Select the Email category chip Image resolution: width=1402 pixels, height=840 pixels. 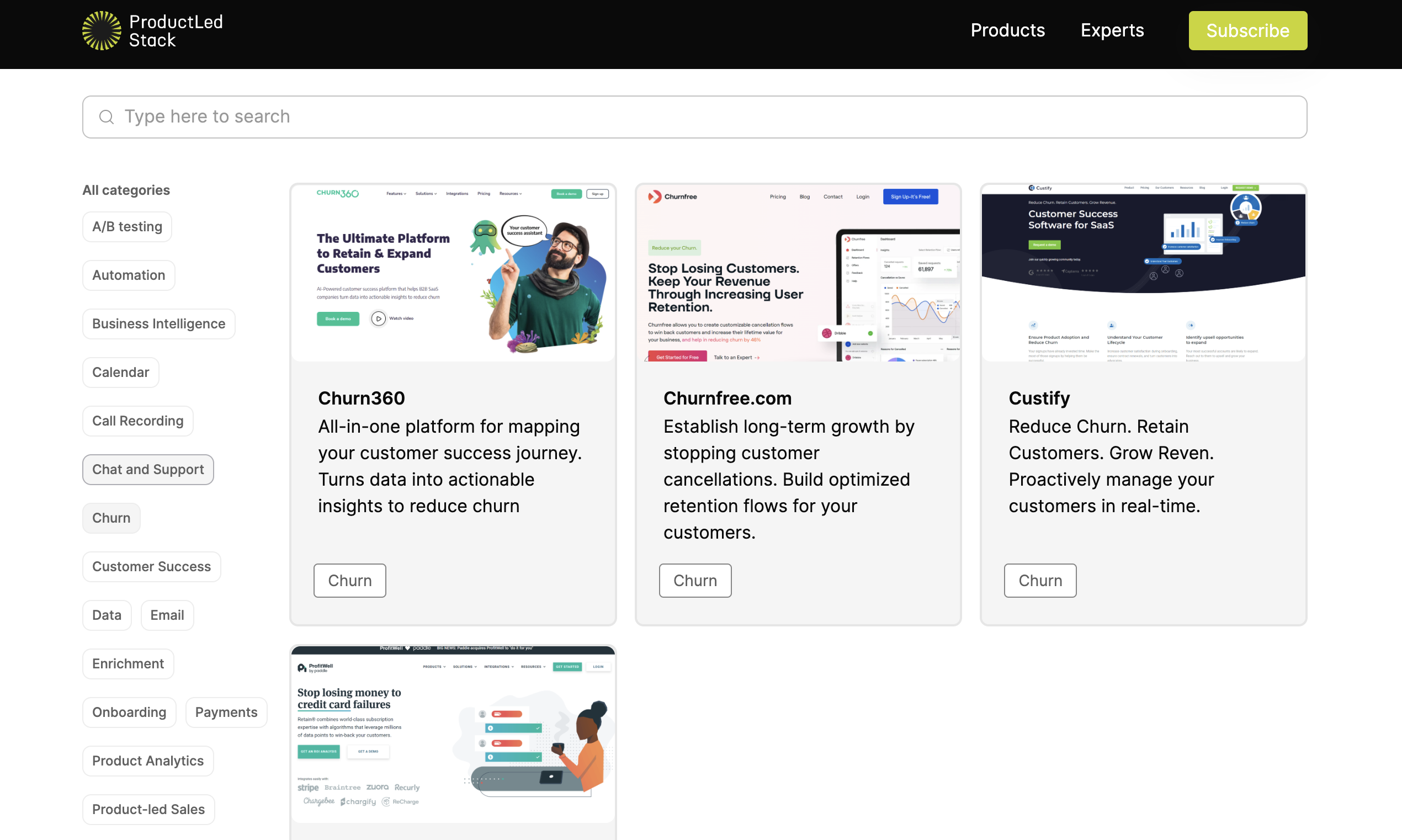click(x=168, y=615)
